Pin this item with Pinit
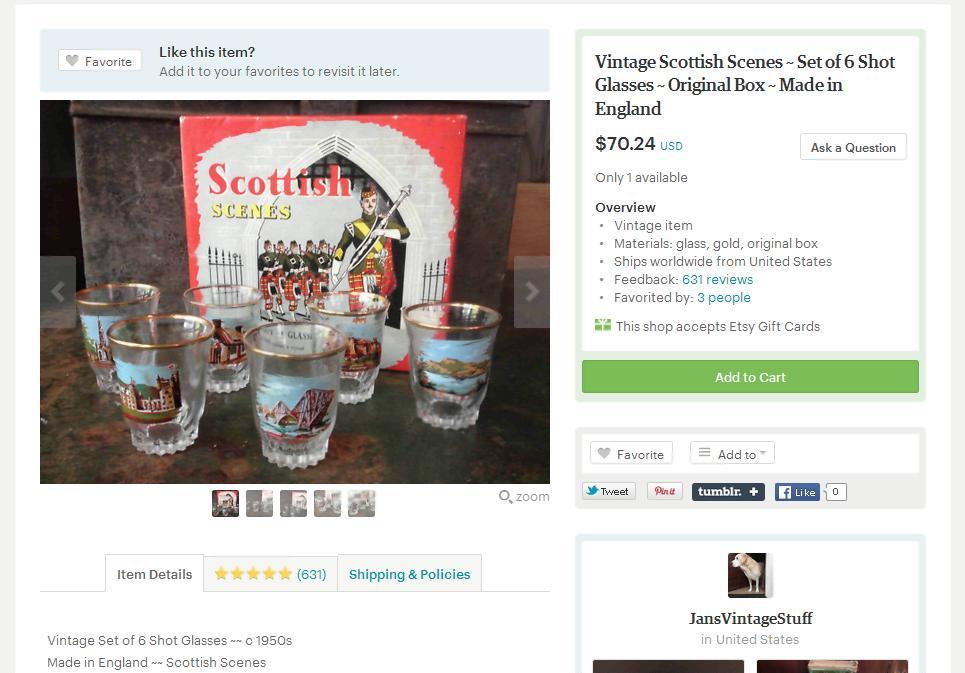Image resolution: width=965 pixels, height=673 pixels. tap(665, 492)
